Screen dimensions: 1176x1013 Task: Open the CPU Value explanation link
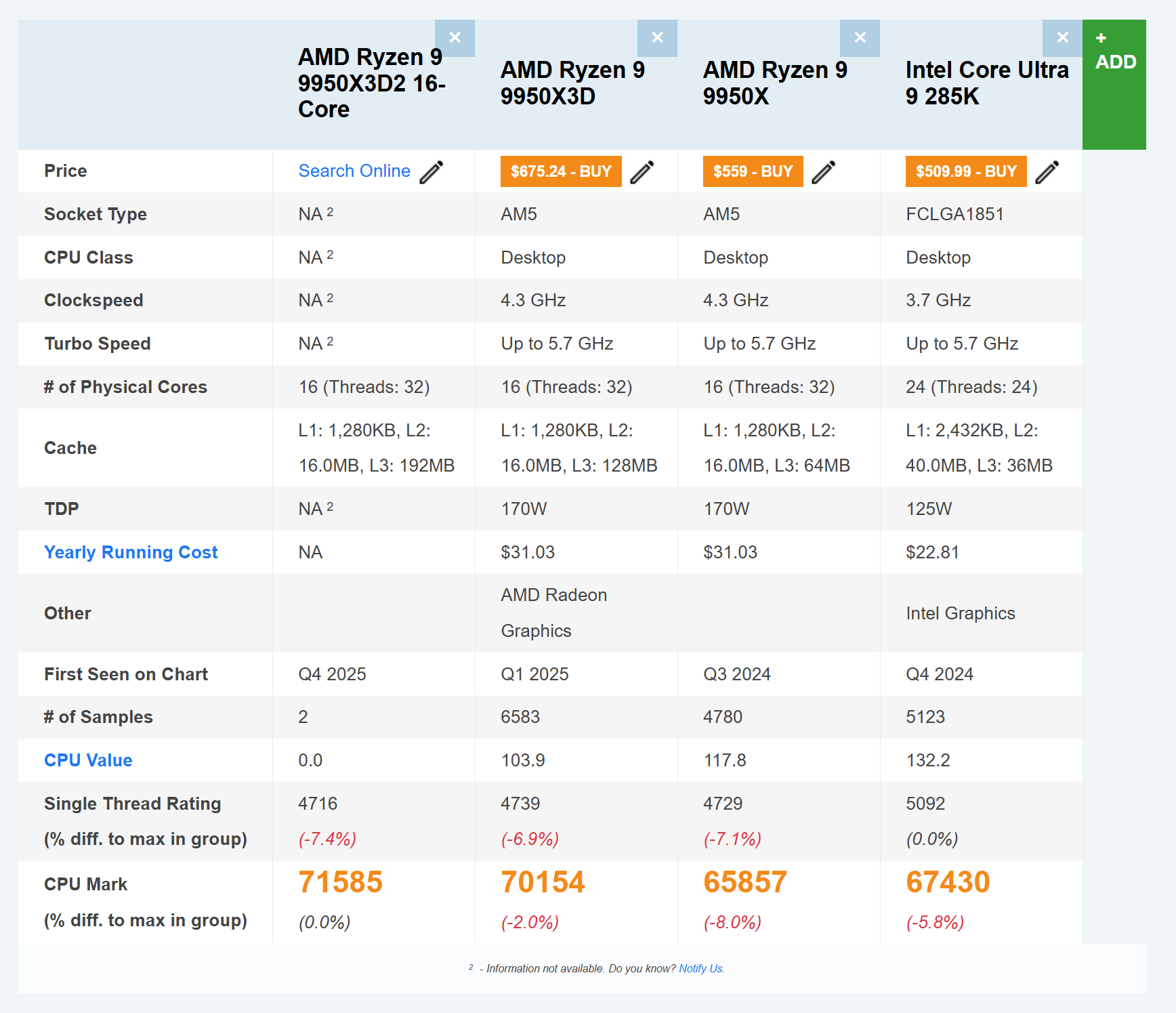click(x=88, y=760)
